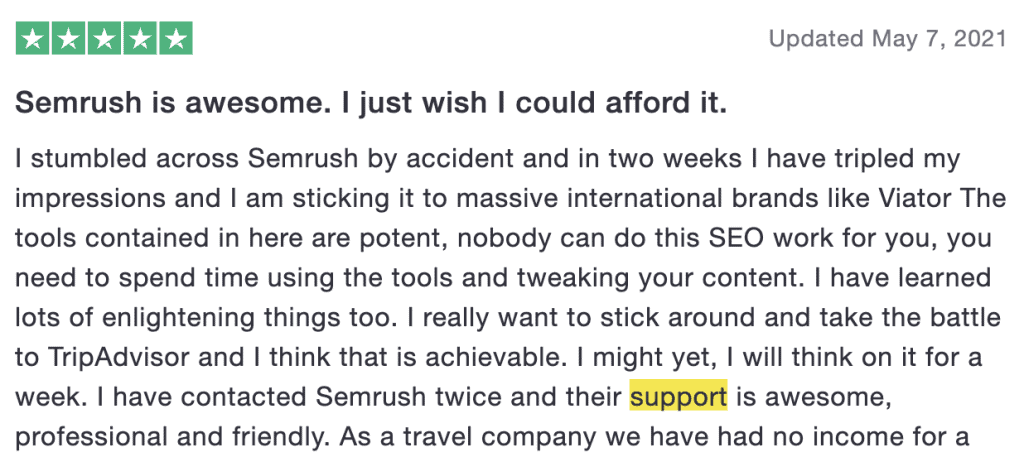Click the yellow highlighted word 'support'
Screen dimensions: 1024x457
tap(678, 396)
